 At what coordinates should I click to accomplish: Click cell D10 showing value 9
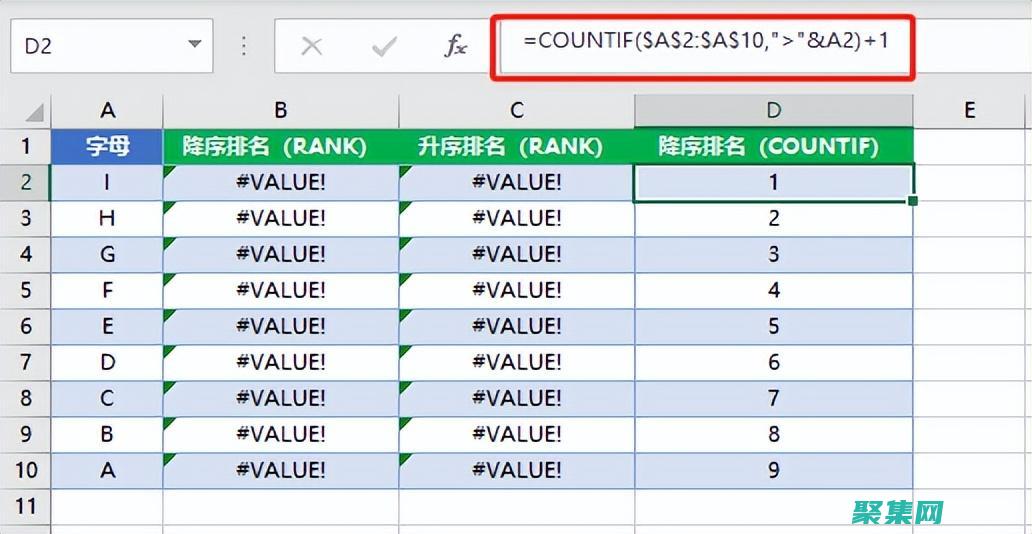pos(773,470)
